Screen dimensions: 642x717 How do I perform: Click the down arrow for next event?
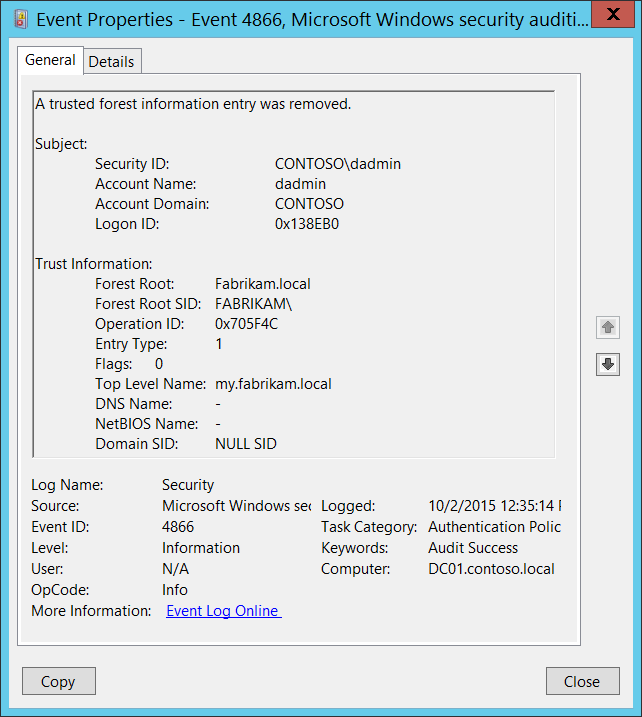607,365
